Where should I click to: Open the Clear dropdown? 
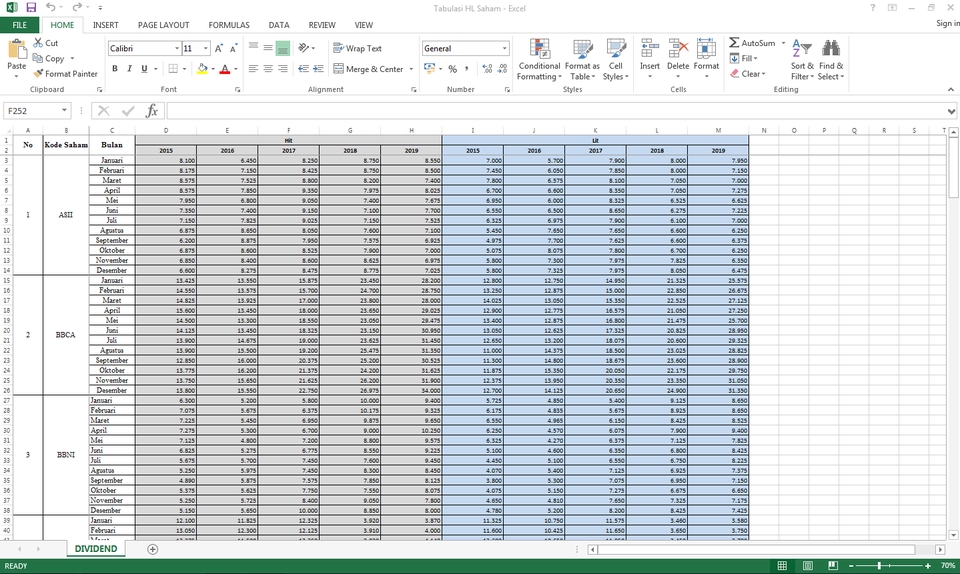coord(747,73)
